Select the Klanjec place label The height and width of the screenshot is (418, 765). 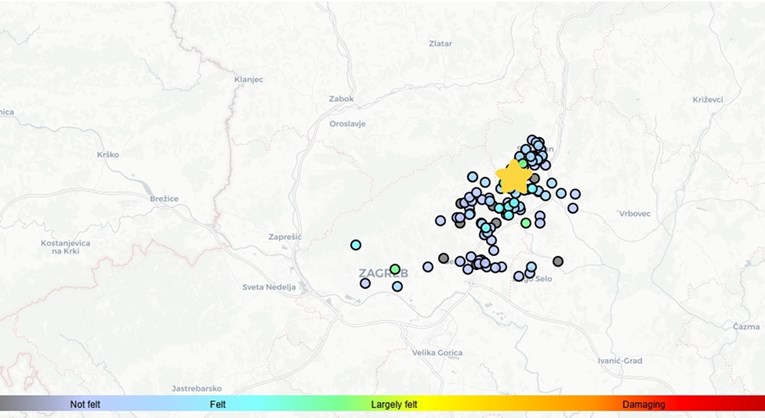pyautogui.click(x=248, y=79)
